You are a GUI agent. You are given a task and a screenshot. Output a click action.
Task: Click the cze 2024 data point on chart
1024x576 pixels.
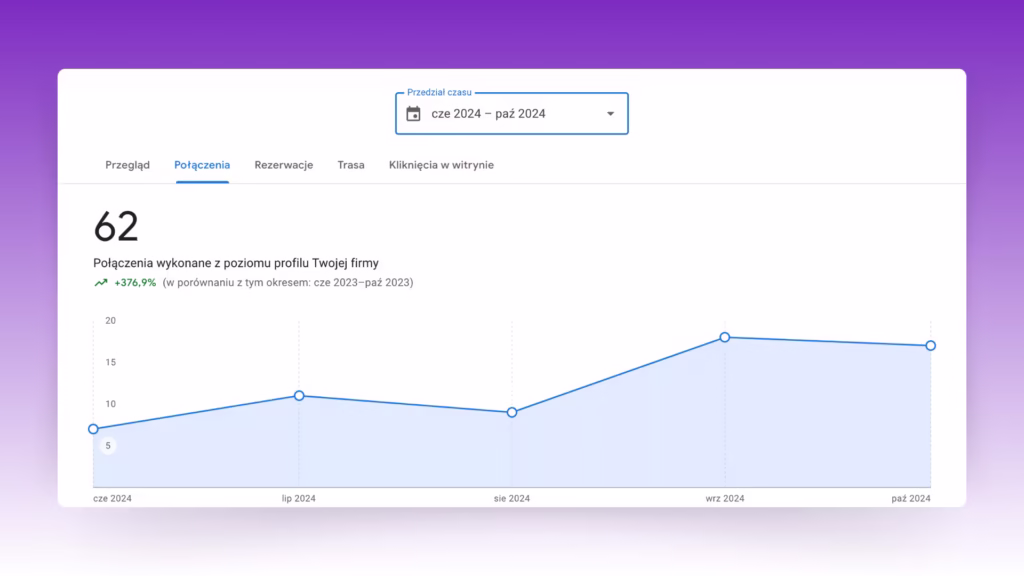[93, 429]
